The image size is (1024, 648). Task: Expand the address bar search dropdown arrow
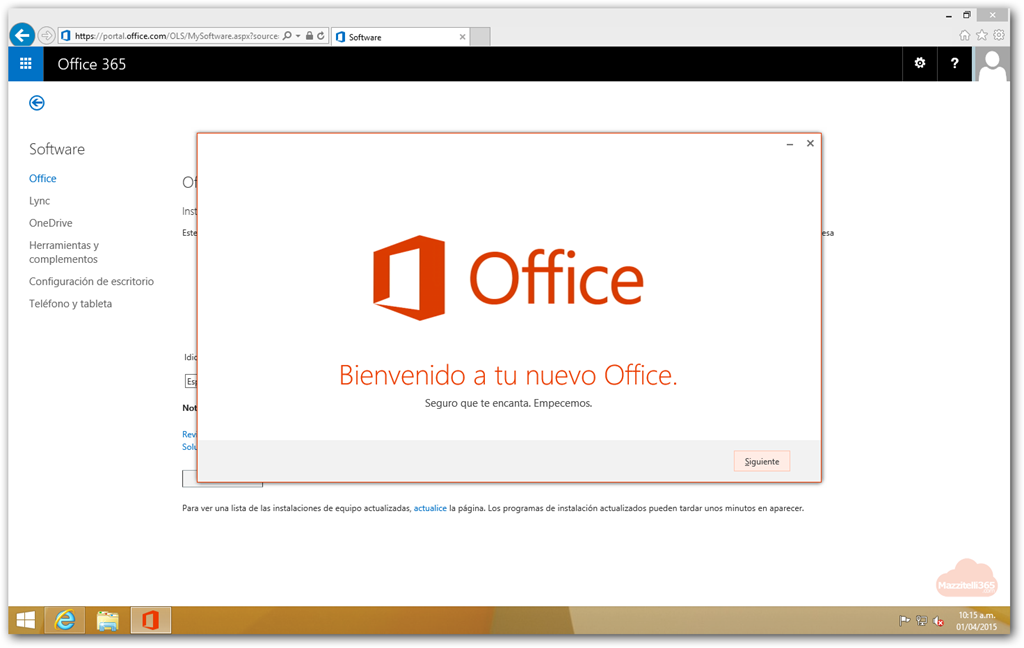tap(298, 36)
